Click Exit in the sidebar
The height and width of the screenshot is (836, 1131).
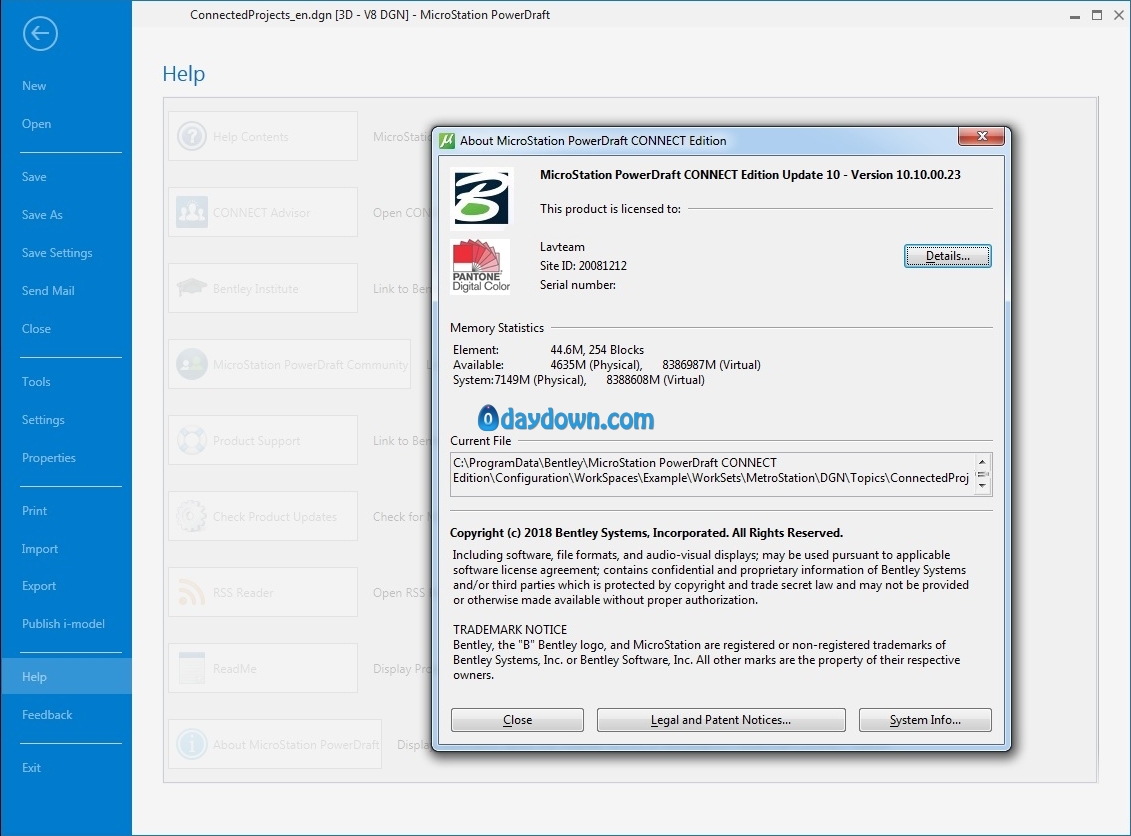point(31,767)
